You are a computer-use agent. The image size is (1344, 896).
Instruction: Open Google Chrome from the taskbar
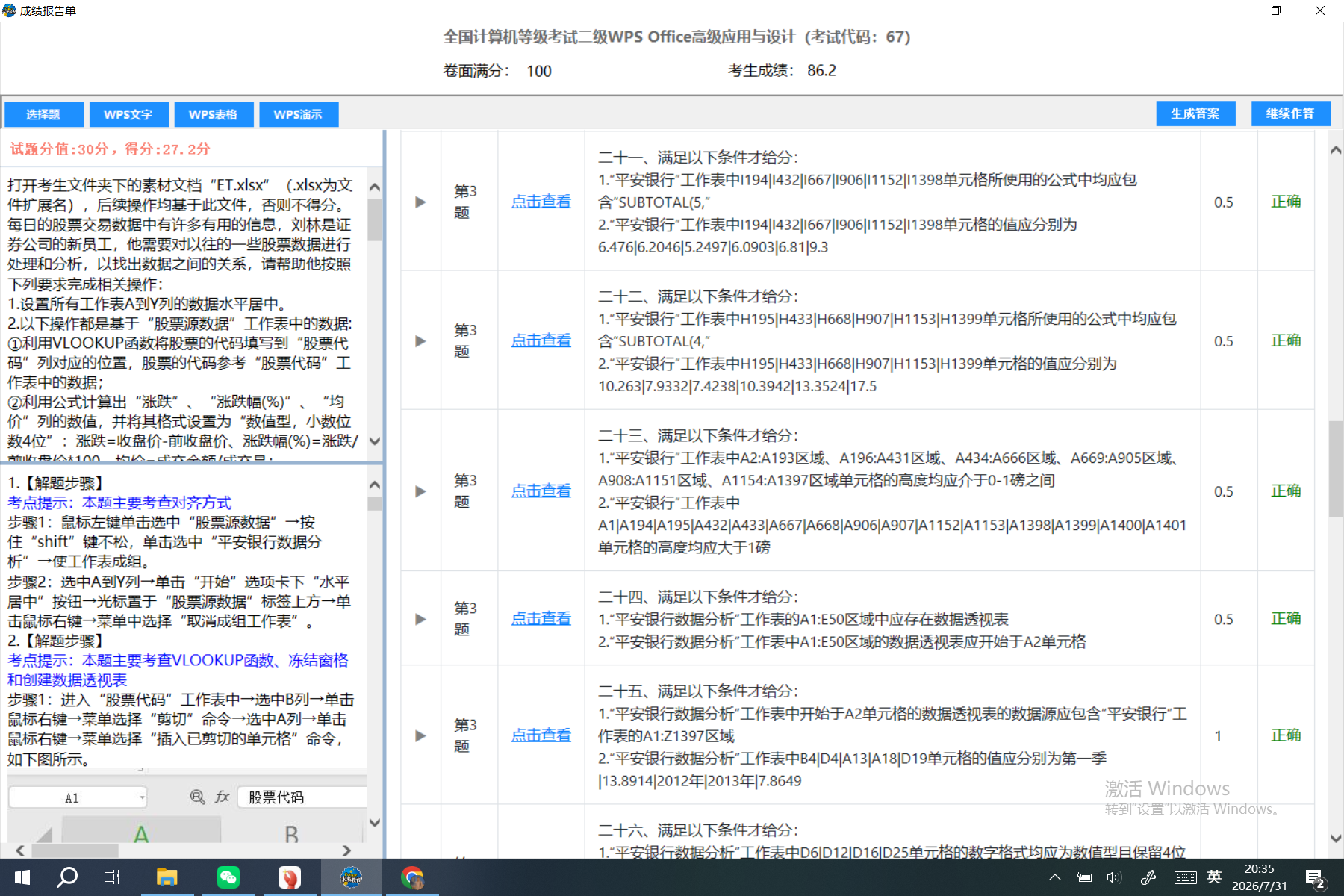pyautogui.click(x=412, y=877)
